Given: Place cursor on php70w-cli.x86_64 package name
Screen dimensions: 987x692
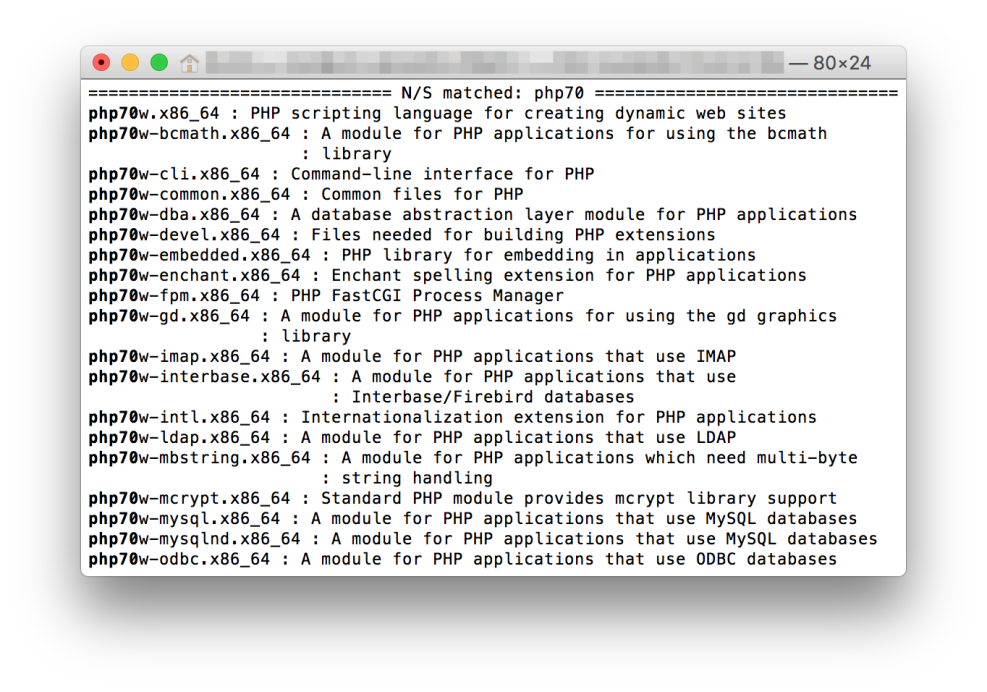Looking at the screenshot, I should point(174,174).
